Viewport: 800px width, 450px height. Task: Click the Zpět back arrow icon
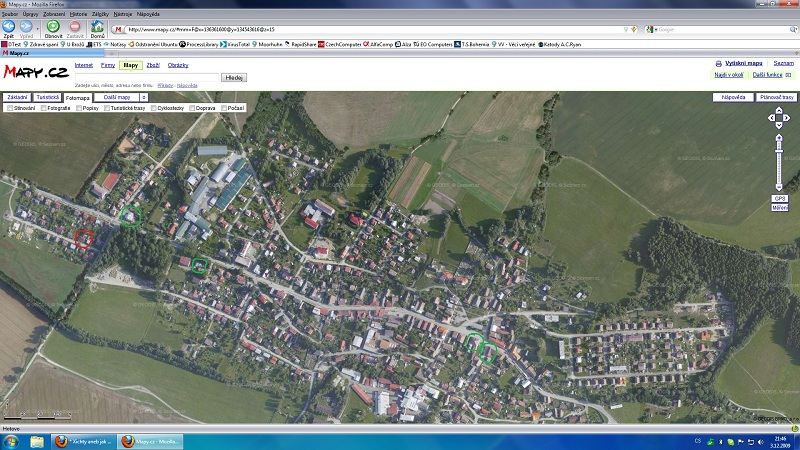(x=9, y=26)
